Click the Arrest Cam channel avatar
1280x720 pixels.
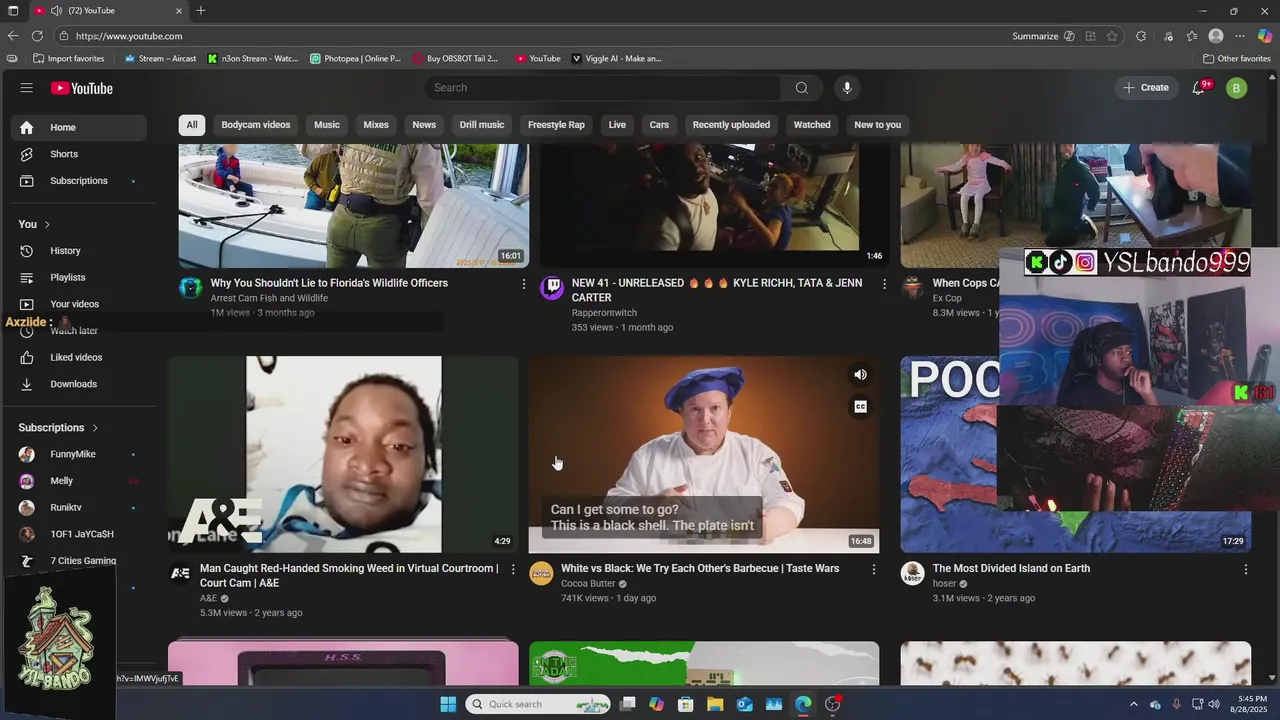(190, 289)
